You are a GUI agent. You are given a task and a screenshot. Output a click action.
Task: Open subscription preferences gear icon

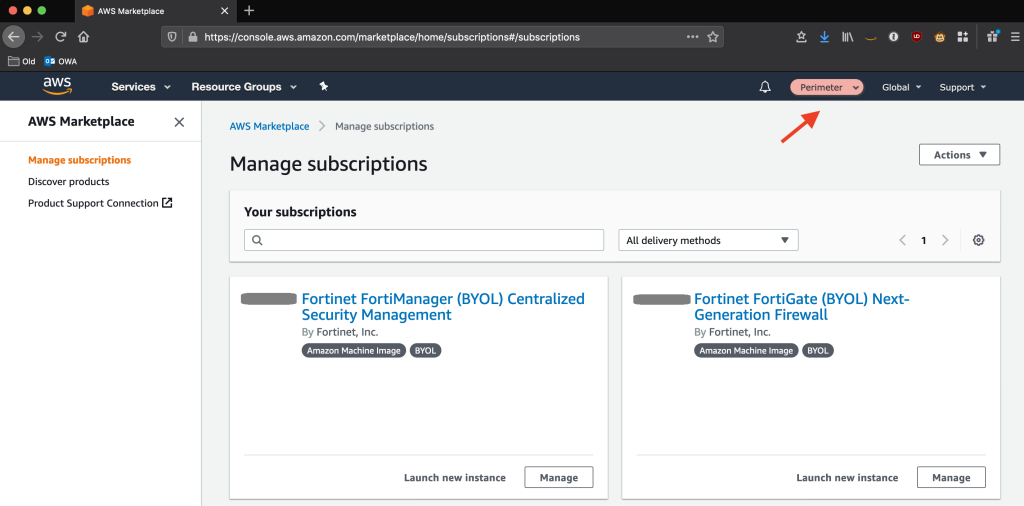pos(978,240)
